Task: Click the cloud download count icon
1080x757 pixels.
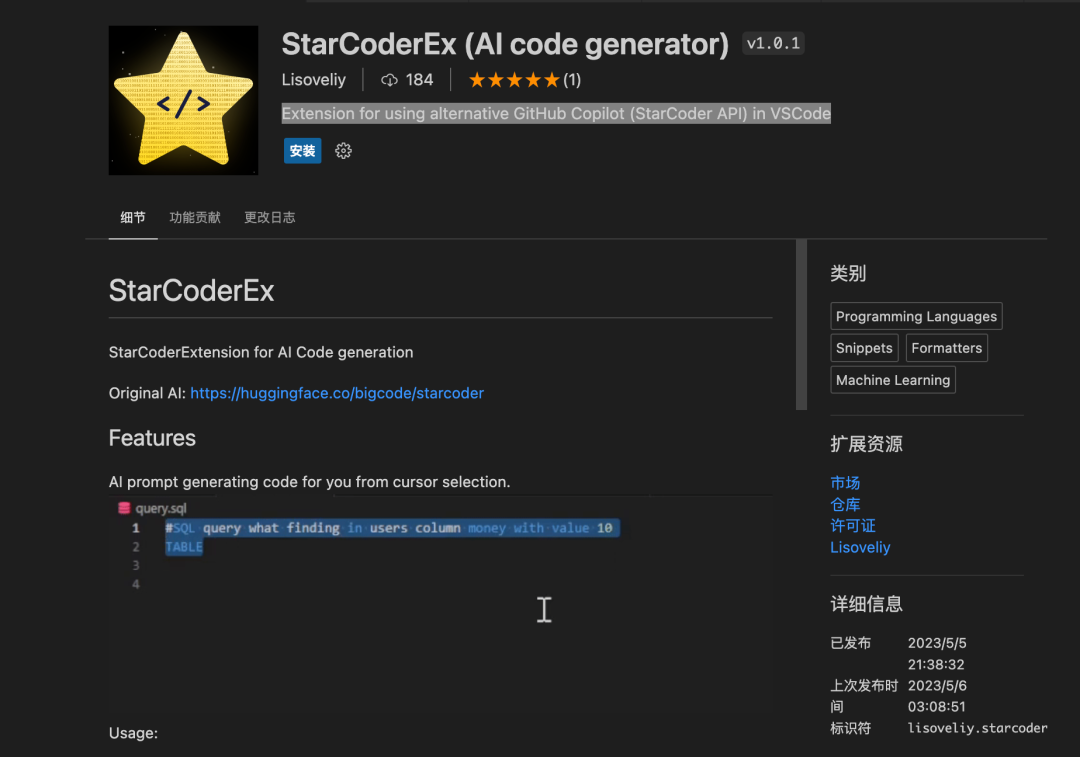Action: coord(389,80)
